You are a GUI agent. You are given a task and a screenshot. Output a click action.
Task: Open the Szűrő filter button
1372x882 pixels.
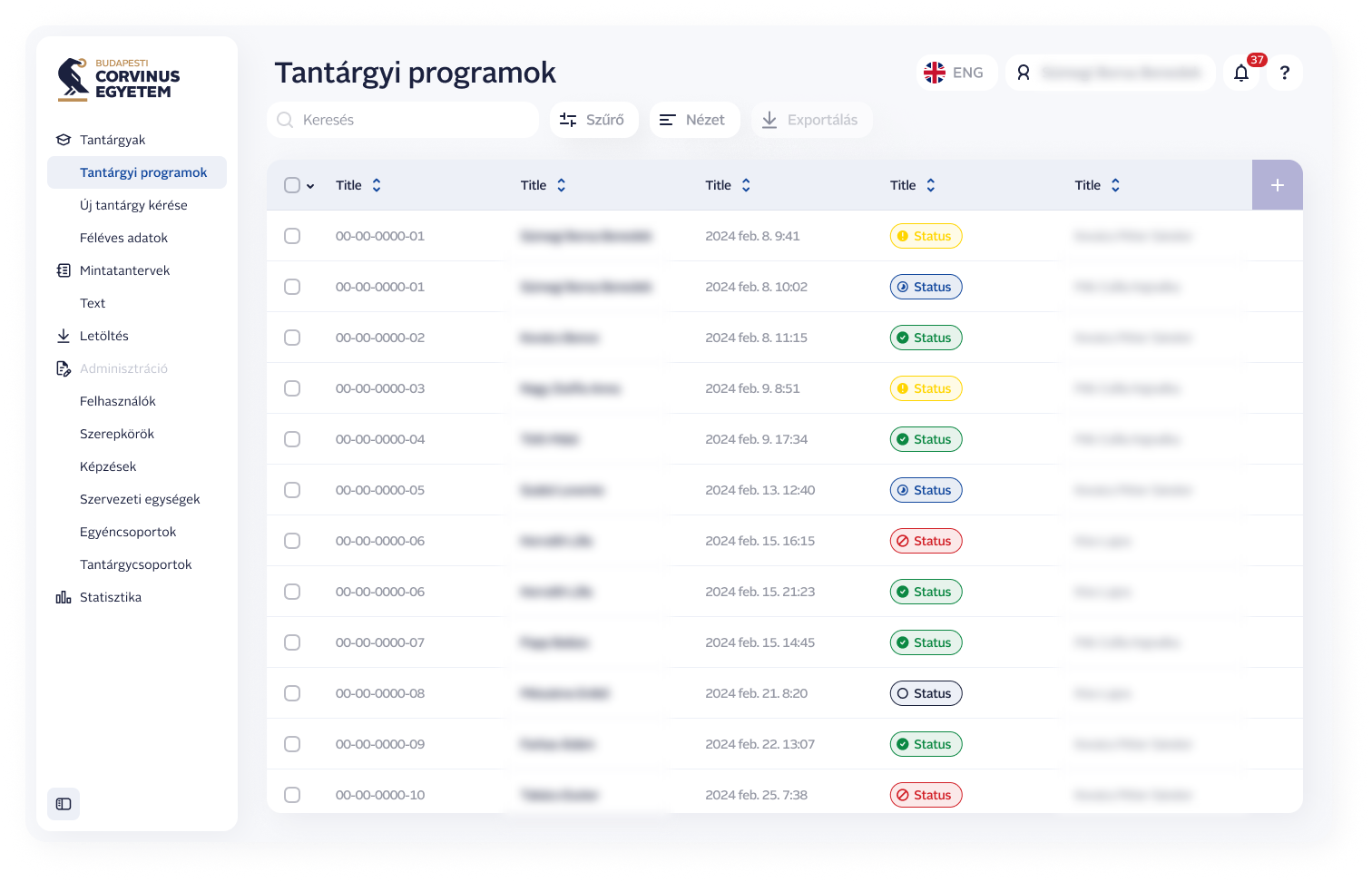593,120
